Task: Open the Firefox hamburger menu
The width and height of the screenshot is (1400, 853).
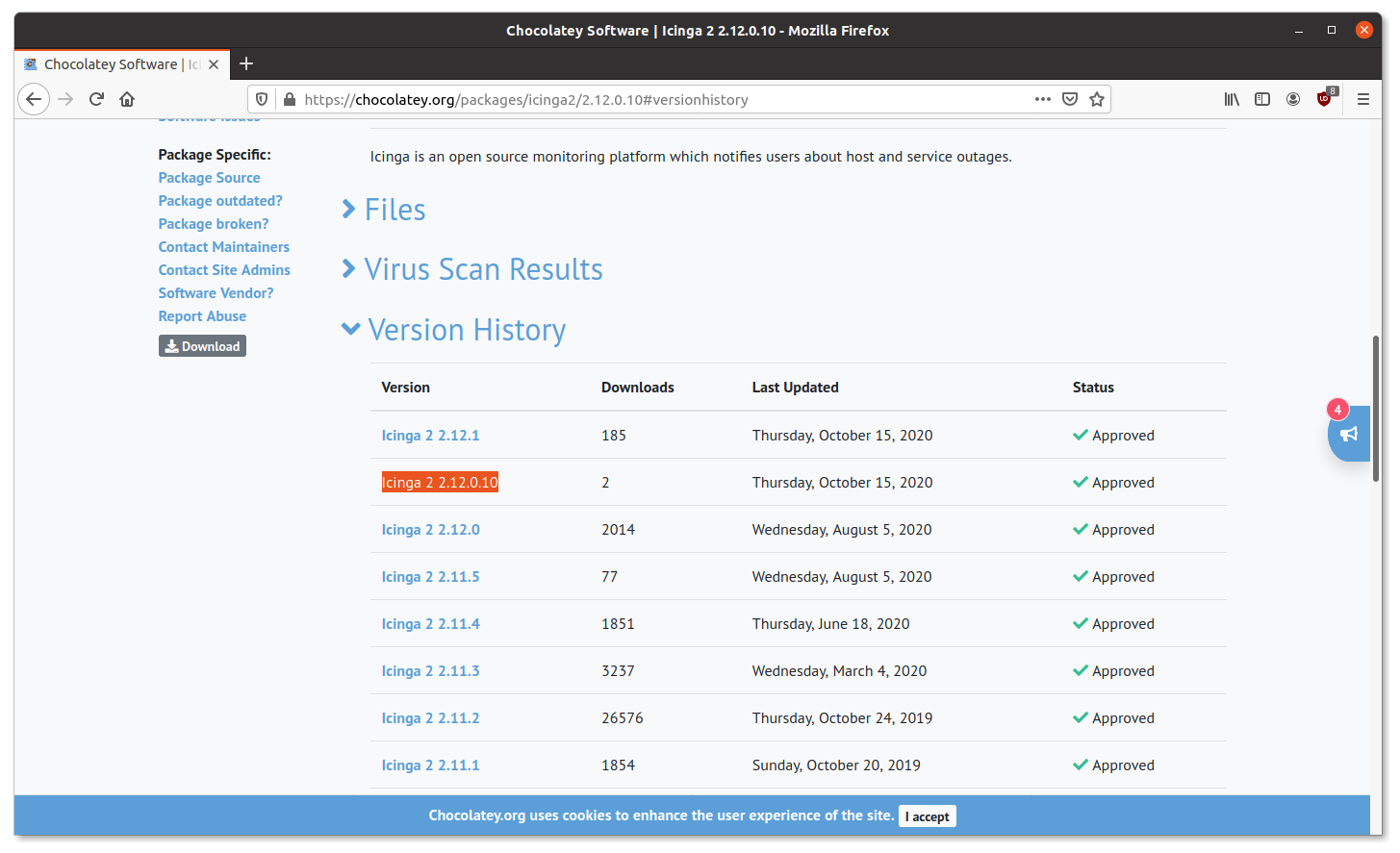Action: coord(1363,98)
